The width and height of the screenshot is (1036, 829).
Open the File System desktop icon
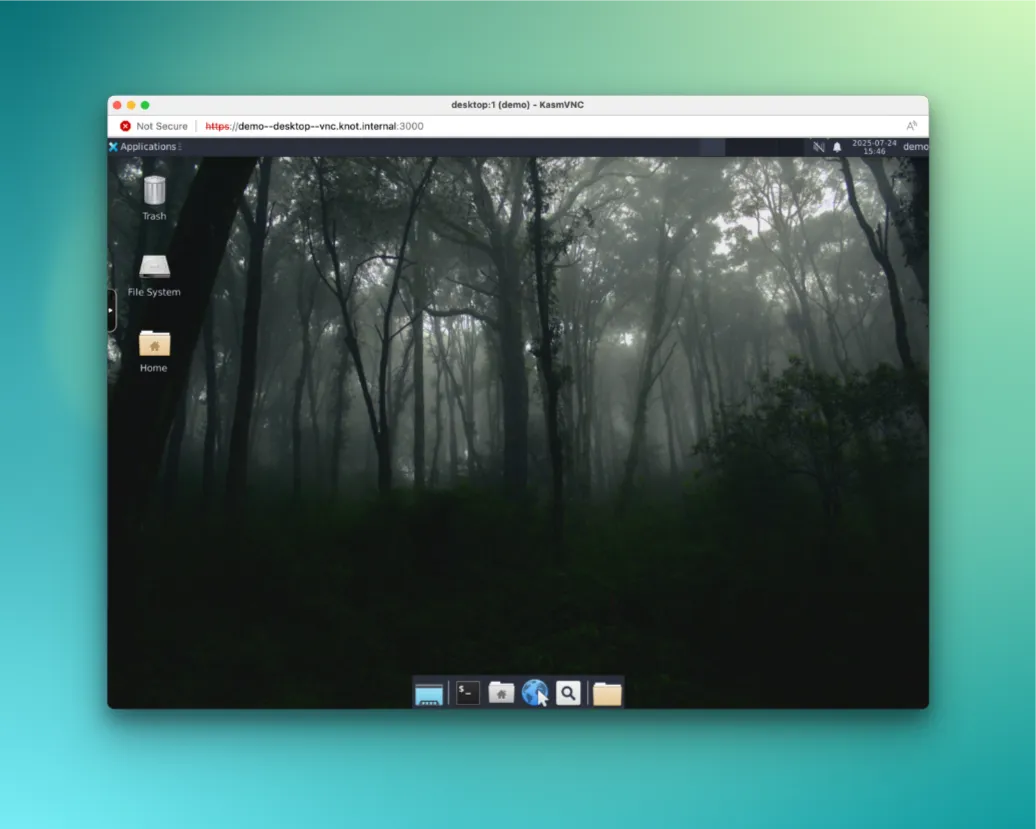(x=154, y=275)
